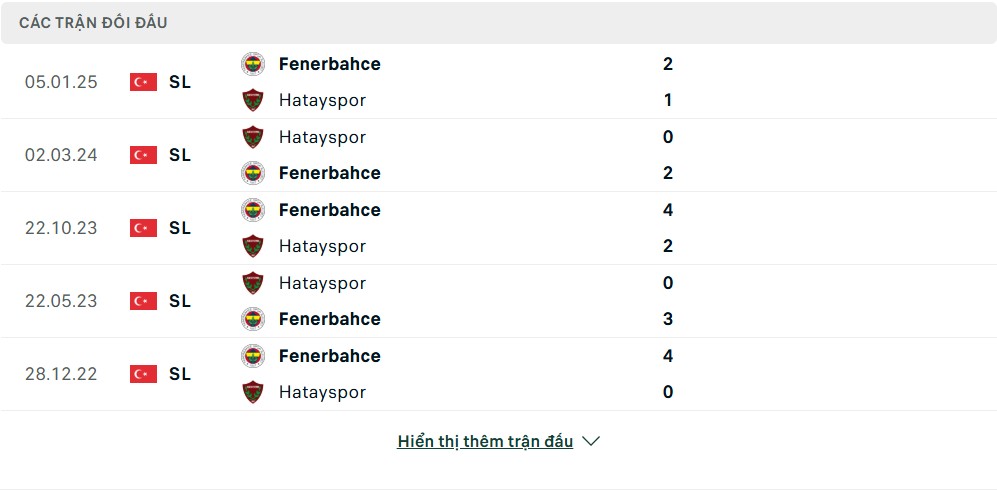Click score 4 for Fenerbahce on 28.12.22

[668, 356]
